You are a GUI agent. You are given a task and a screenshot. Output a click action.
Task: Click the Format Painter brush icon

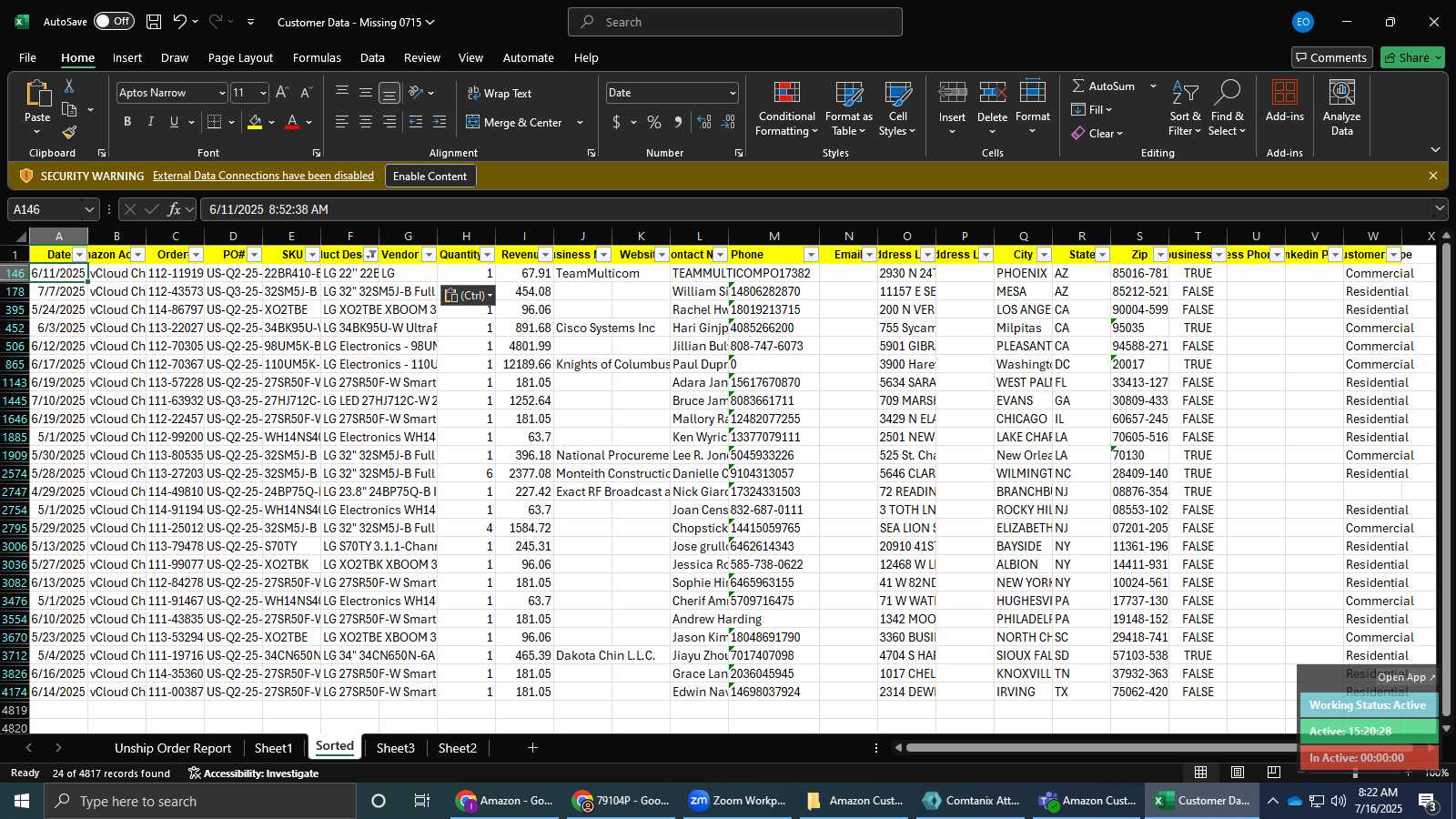[69, 132]
